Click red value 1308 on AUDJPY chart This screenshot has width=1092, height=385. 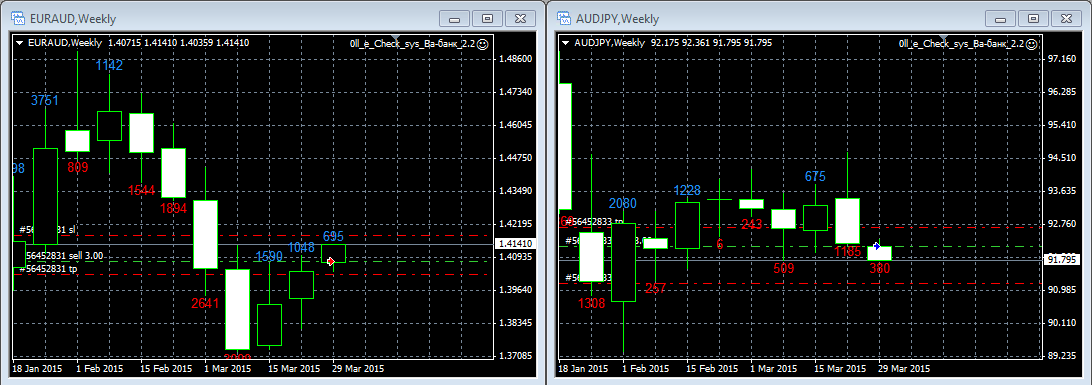[591, 303]
